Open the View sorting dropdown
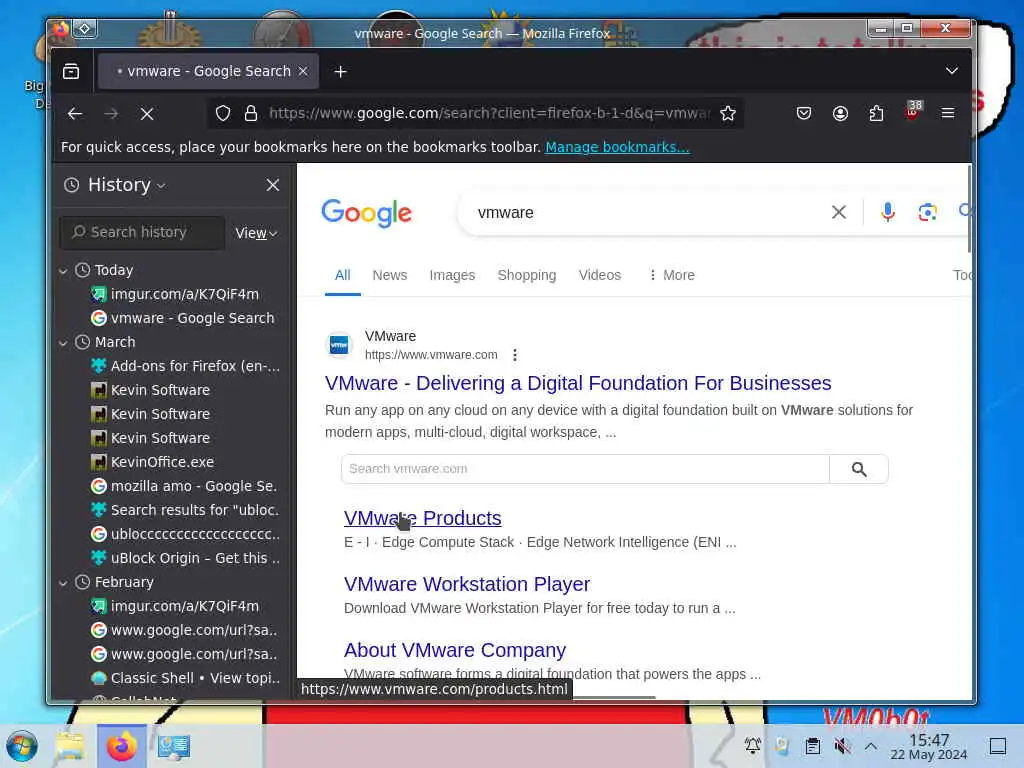 click(x=256, y=233)
